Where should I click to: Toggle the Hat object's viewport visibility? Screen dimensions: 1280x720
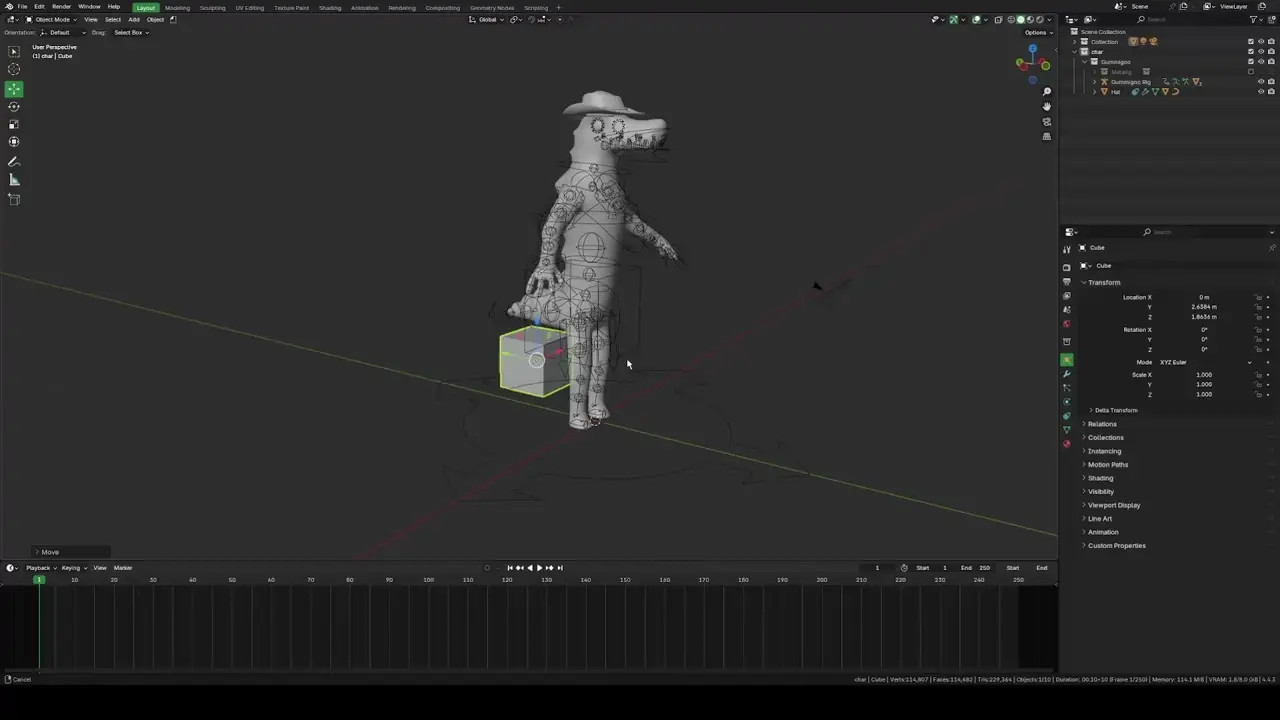pos(1260,91)
